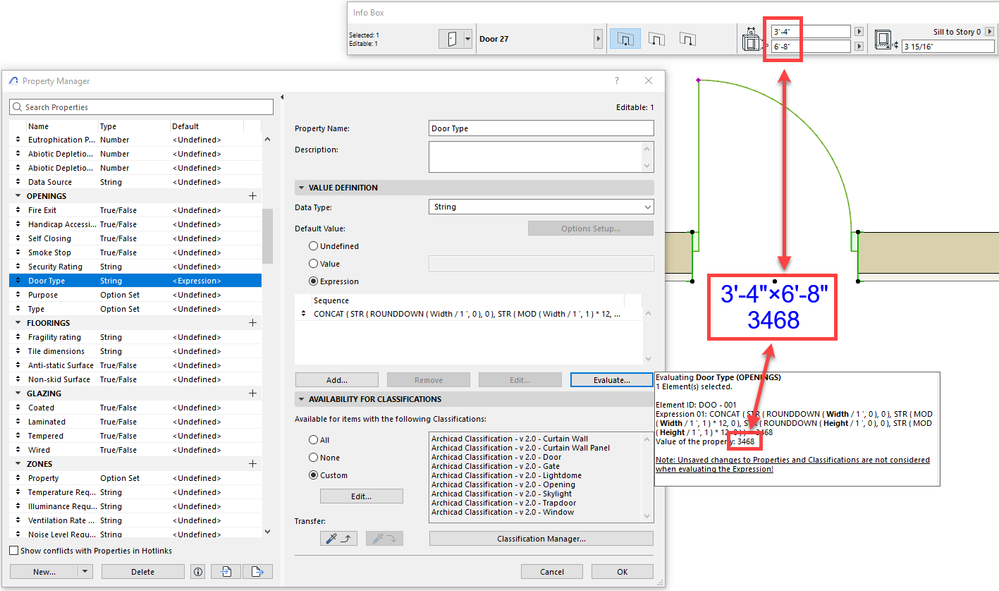Screen dimensions: 999x591
Task: Select the Tile dimensions property row
Action: [135, 352]
